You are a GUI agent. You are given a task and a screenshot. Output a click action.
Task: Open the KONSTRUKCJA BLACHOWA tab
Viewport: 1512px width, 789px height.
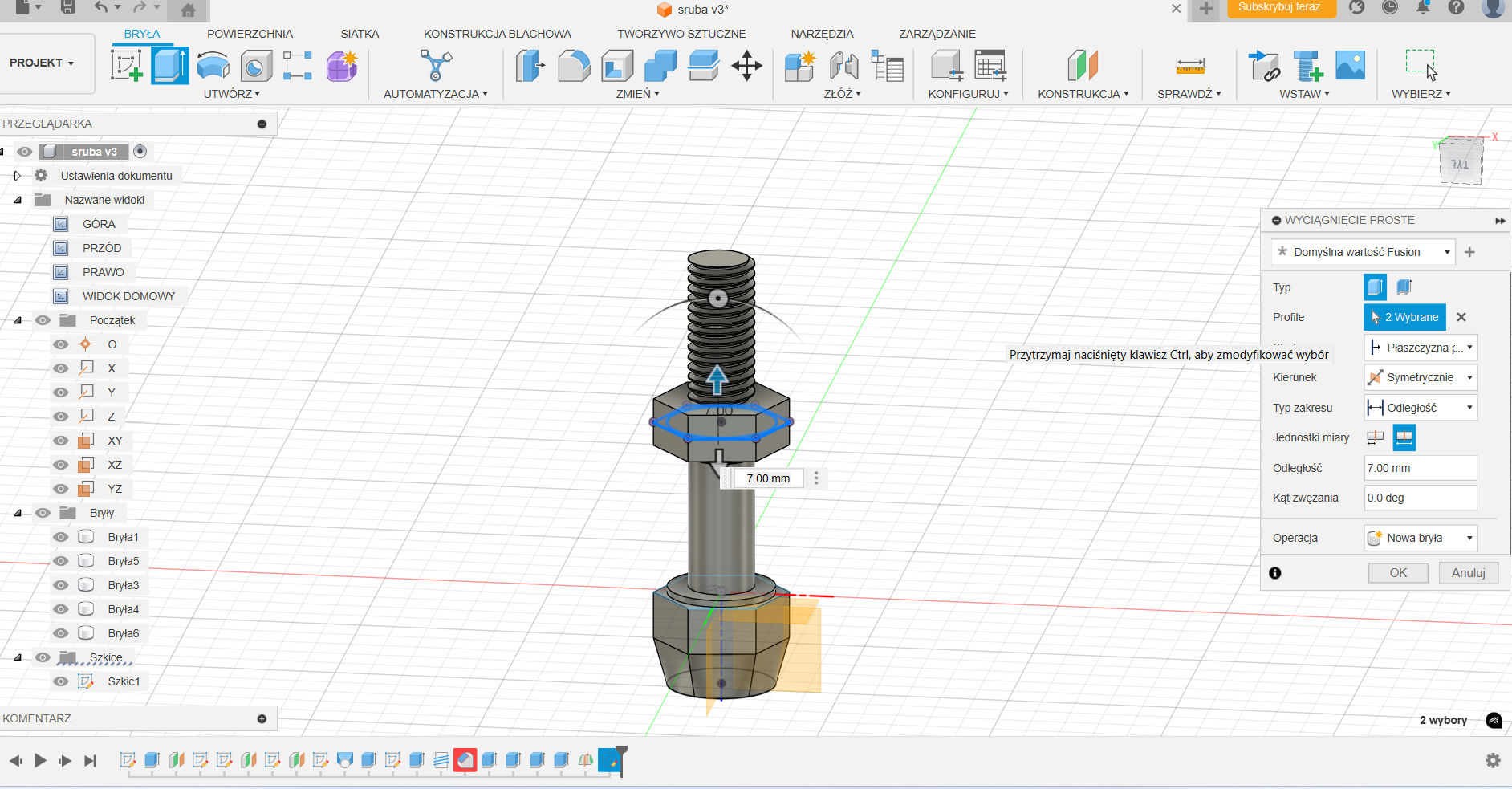(x=498, y=34)
